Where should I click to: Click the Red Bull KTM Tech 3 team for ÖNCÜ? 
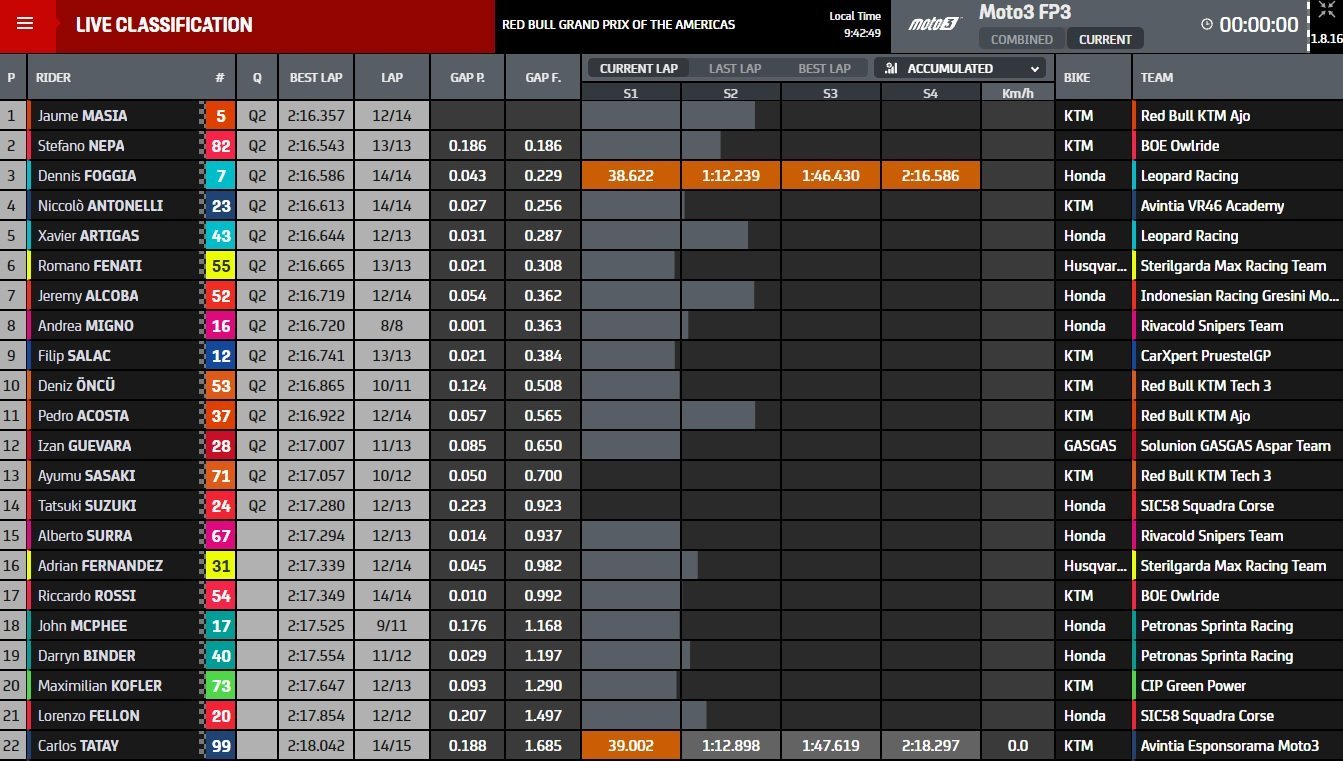tap(1206, 385)
